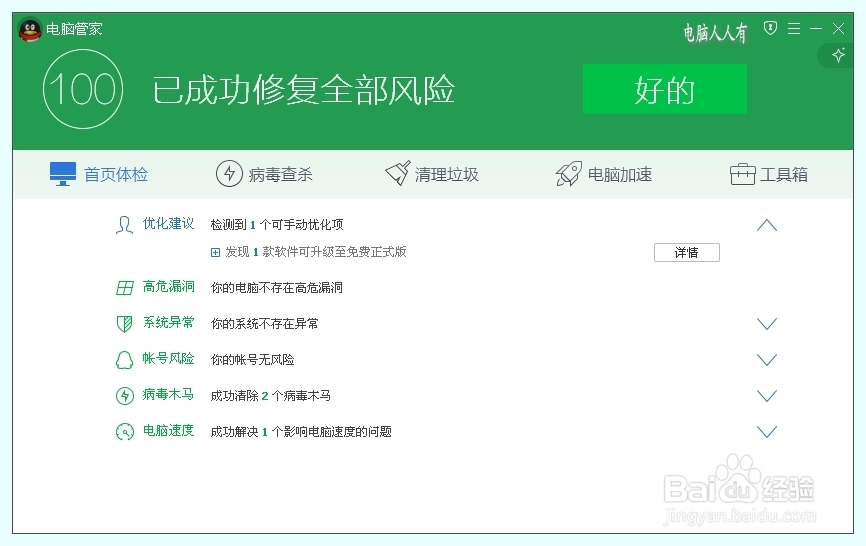The image size is (866, 546).
Task: Open the shield protection icon in title bar
Action: click(x=770, y=28)
